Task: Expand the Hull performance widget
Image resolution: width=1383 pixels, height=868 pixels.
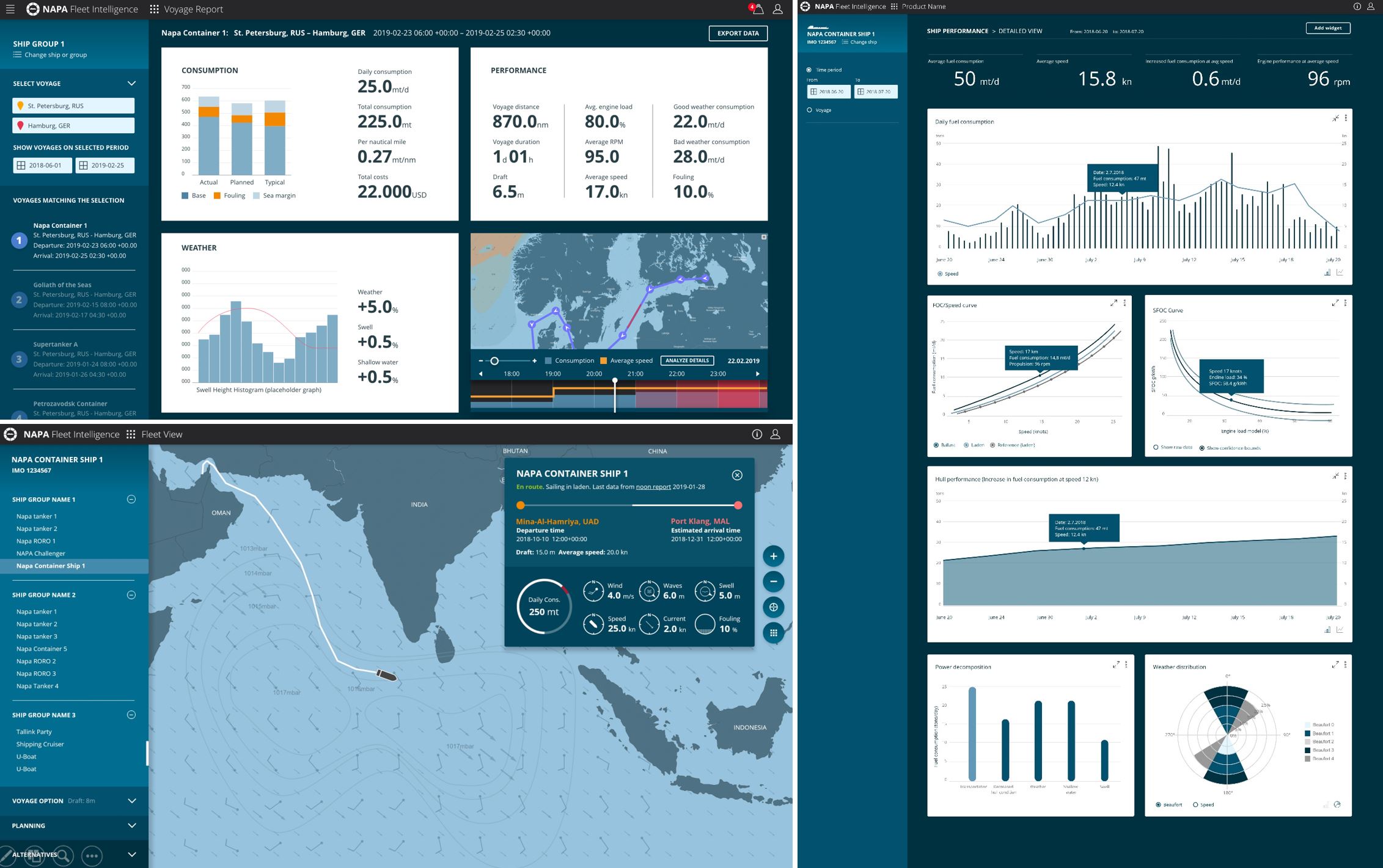Action: (x=1335, y=476)
